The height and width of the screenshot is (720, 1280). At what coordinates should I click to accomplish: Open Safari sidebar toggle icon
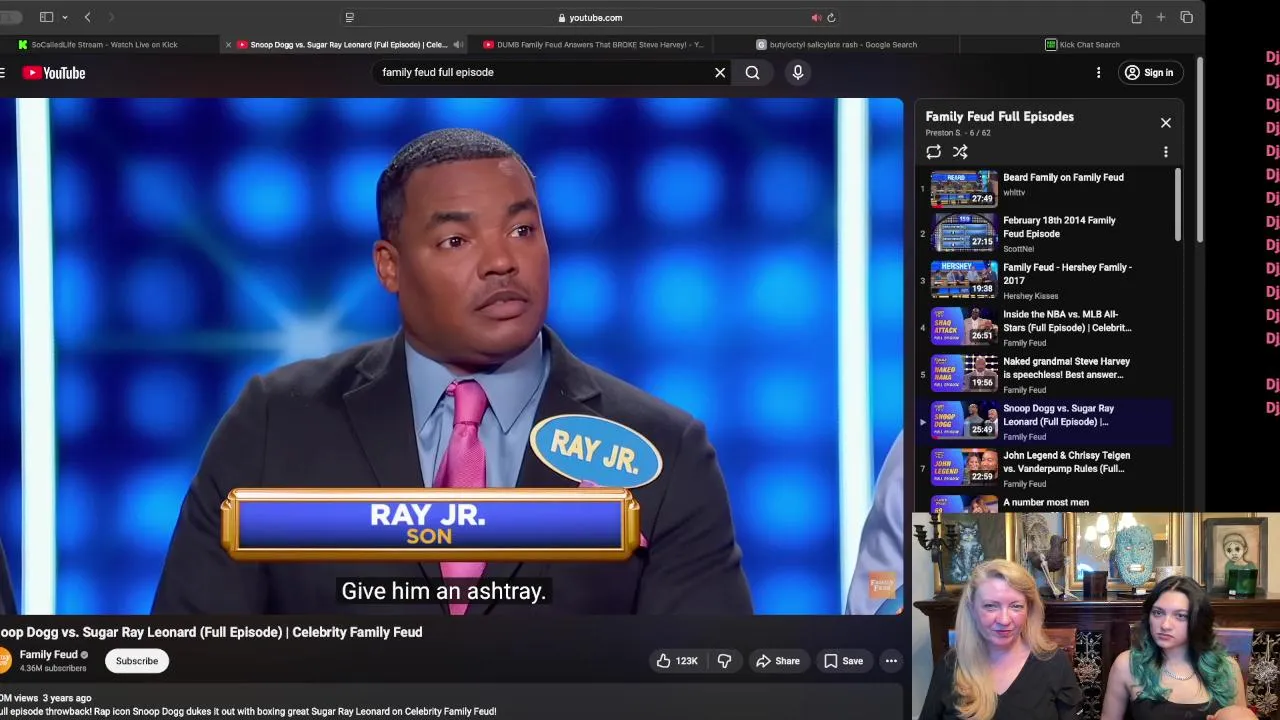point(46,17)
